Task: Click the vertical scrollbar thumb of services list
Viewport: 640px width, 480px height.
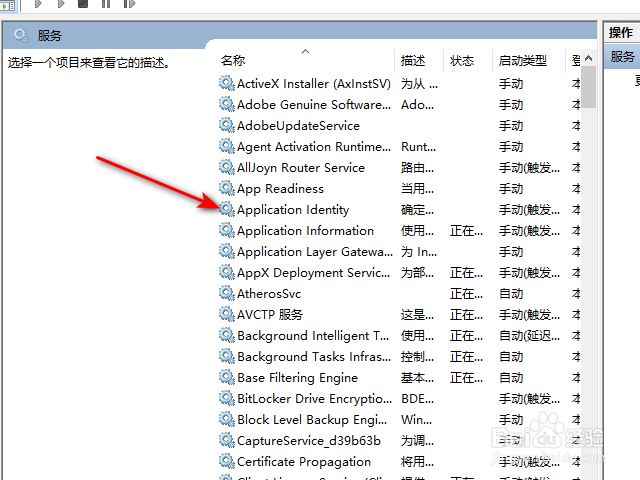Action: pyautogui.click(x=589, y=87)
